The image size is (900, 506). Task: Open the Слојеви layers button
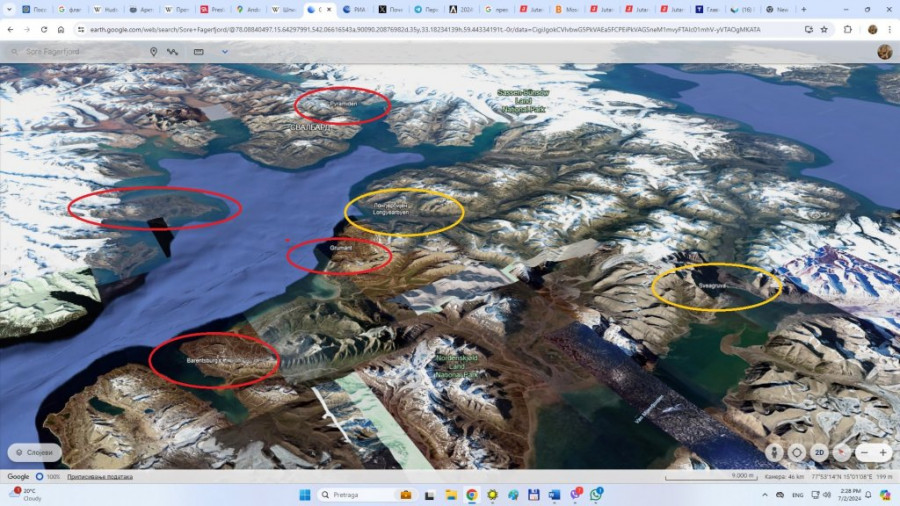(x=34, y=452)
